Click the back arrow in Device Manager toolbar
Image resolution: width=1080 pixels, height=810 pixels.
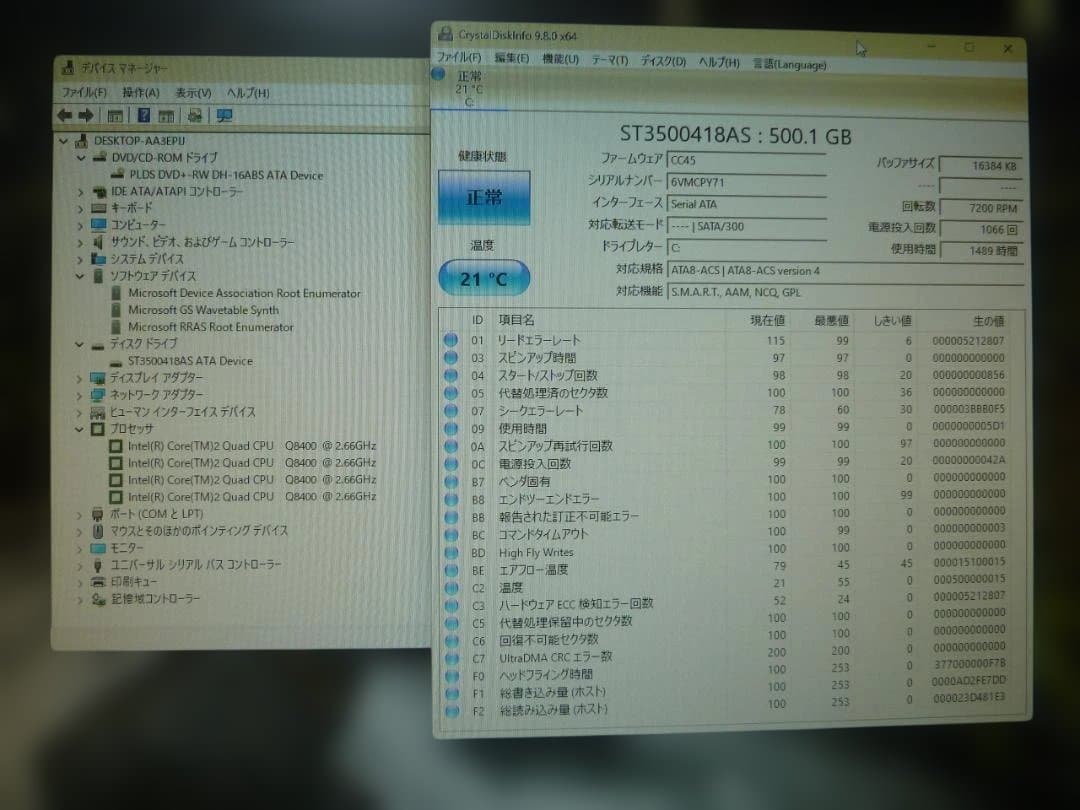[65, 115]
